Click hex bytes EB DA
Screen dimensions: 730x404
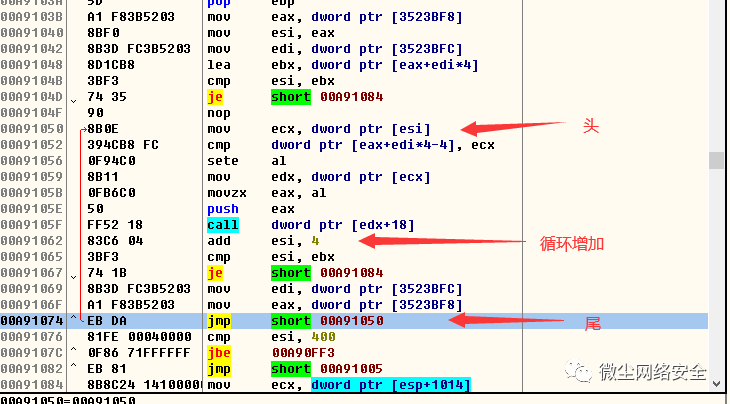coord(107,321)
